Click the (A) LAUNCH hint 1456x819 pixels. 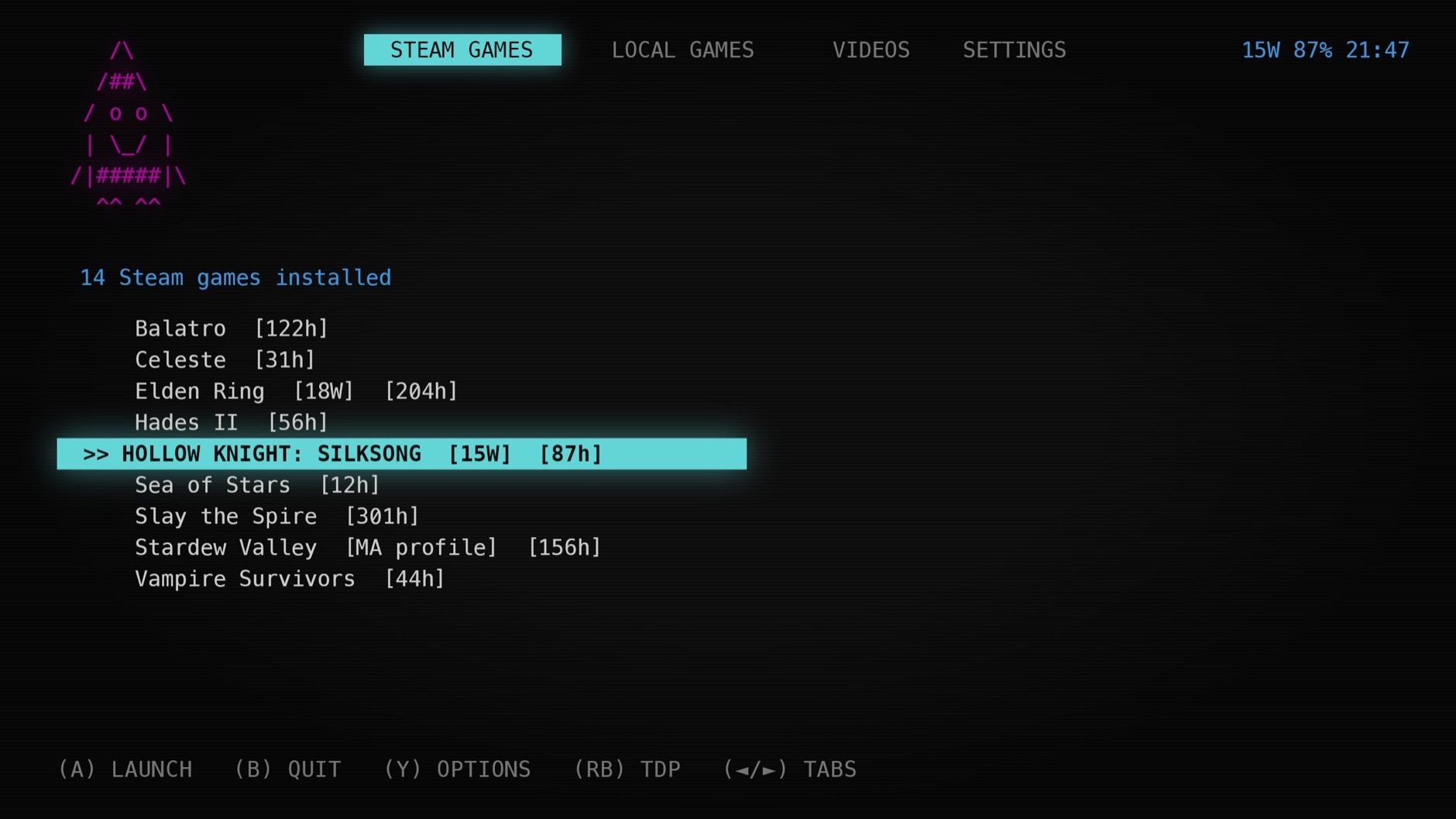[125, 769]
